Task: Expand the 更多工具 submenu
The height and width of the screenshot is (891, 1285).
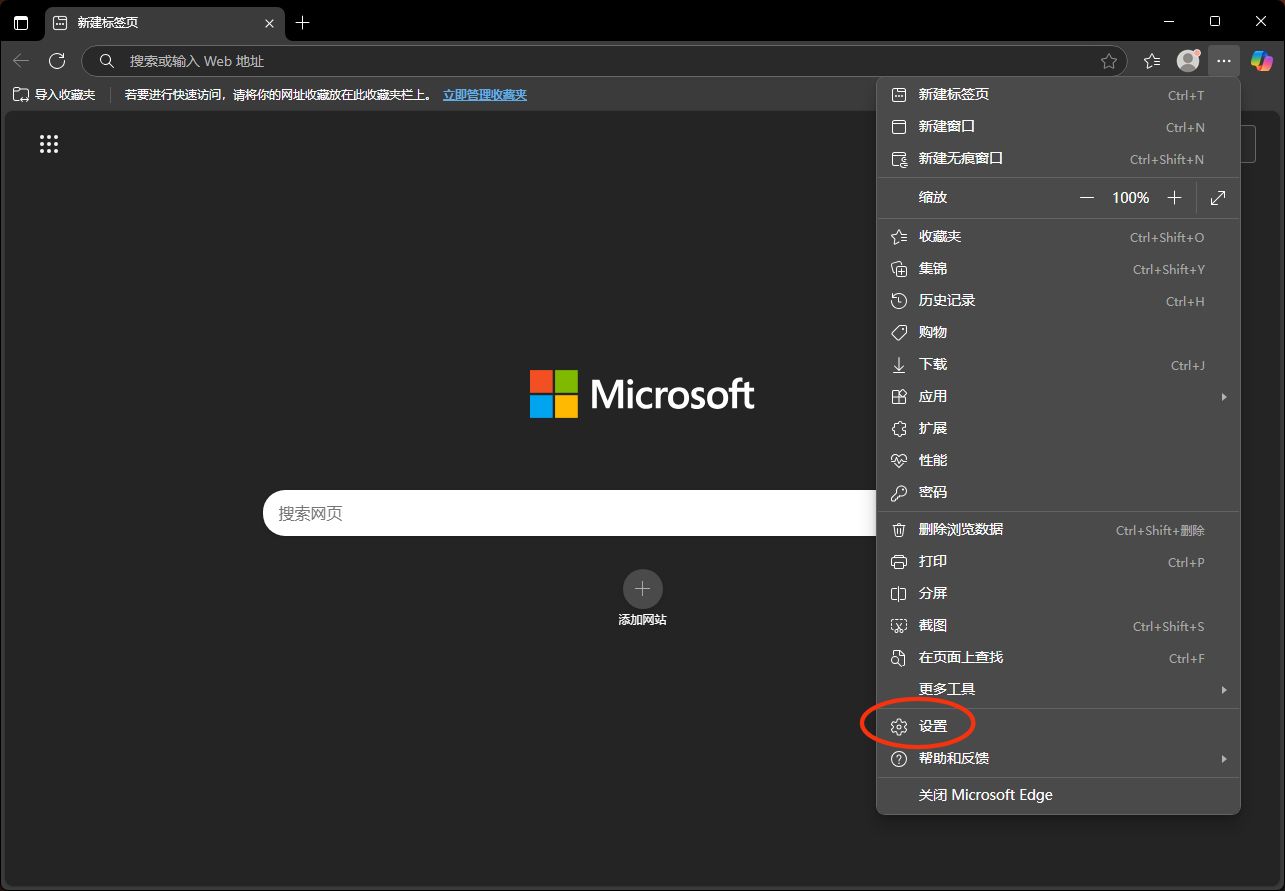Action: pos(1058,690)
